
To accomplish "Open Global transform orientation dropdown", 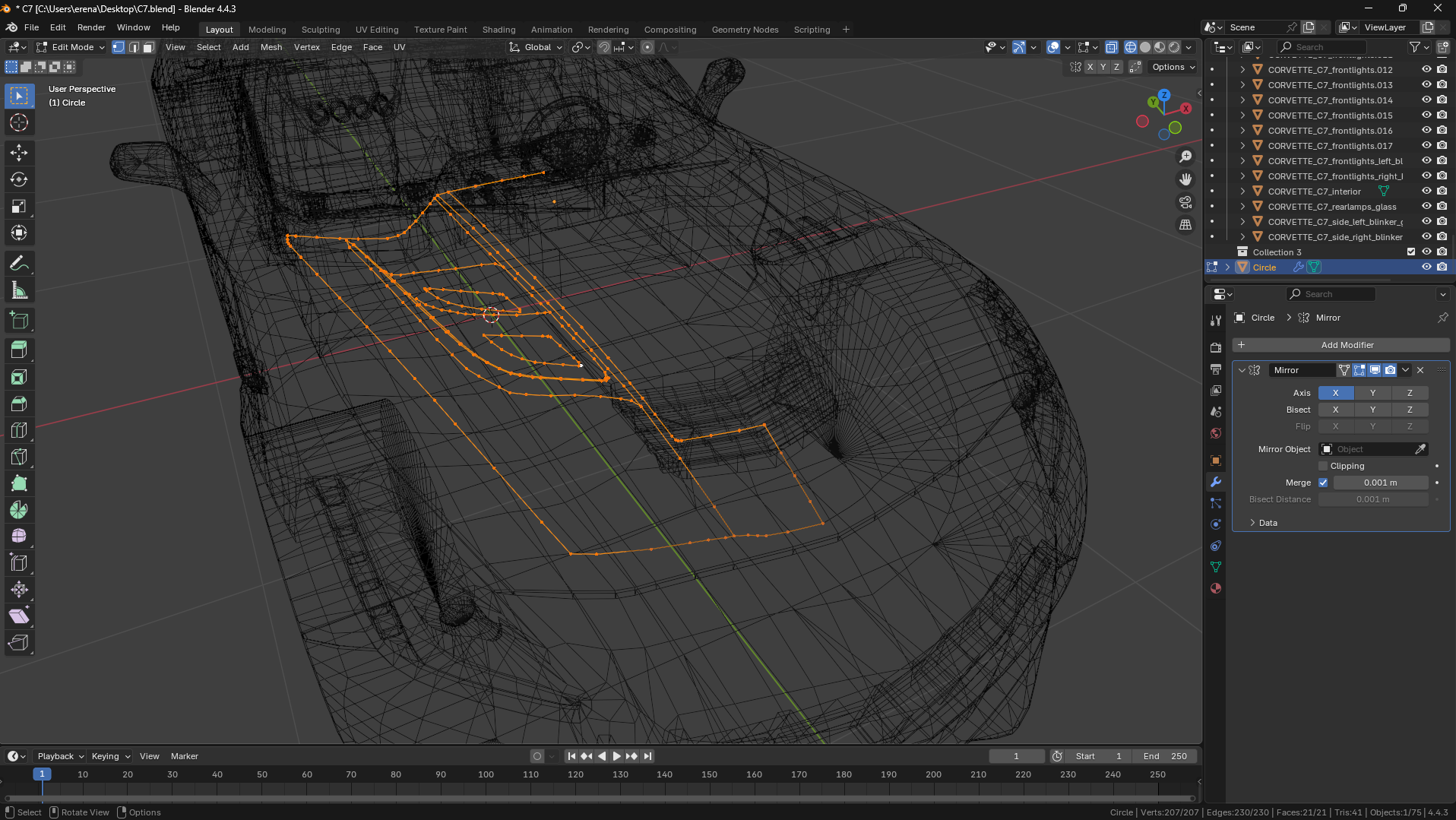I will (537, 47).
